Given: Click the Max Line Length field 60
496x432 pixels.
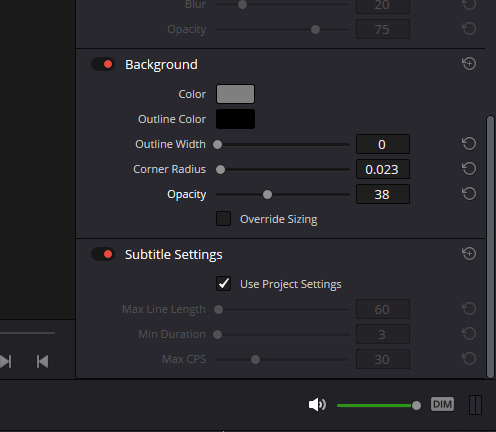Looking at the screenshot, I should coord(383,309).
